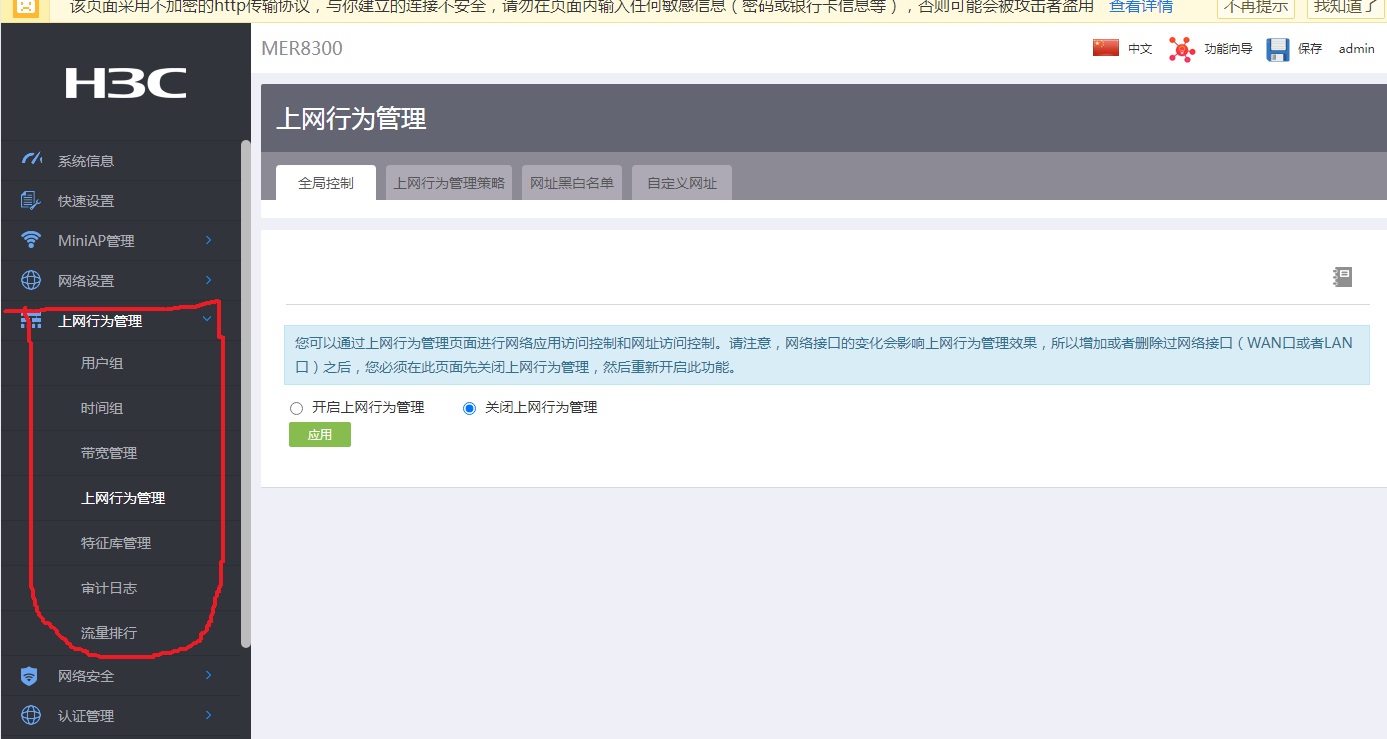Switch to the 网址黑白名单 tab
Image resolution: width=1387 pixels, height=739 pixels.
pyautogui.click(x=571, y=182)
